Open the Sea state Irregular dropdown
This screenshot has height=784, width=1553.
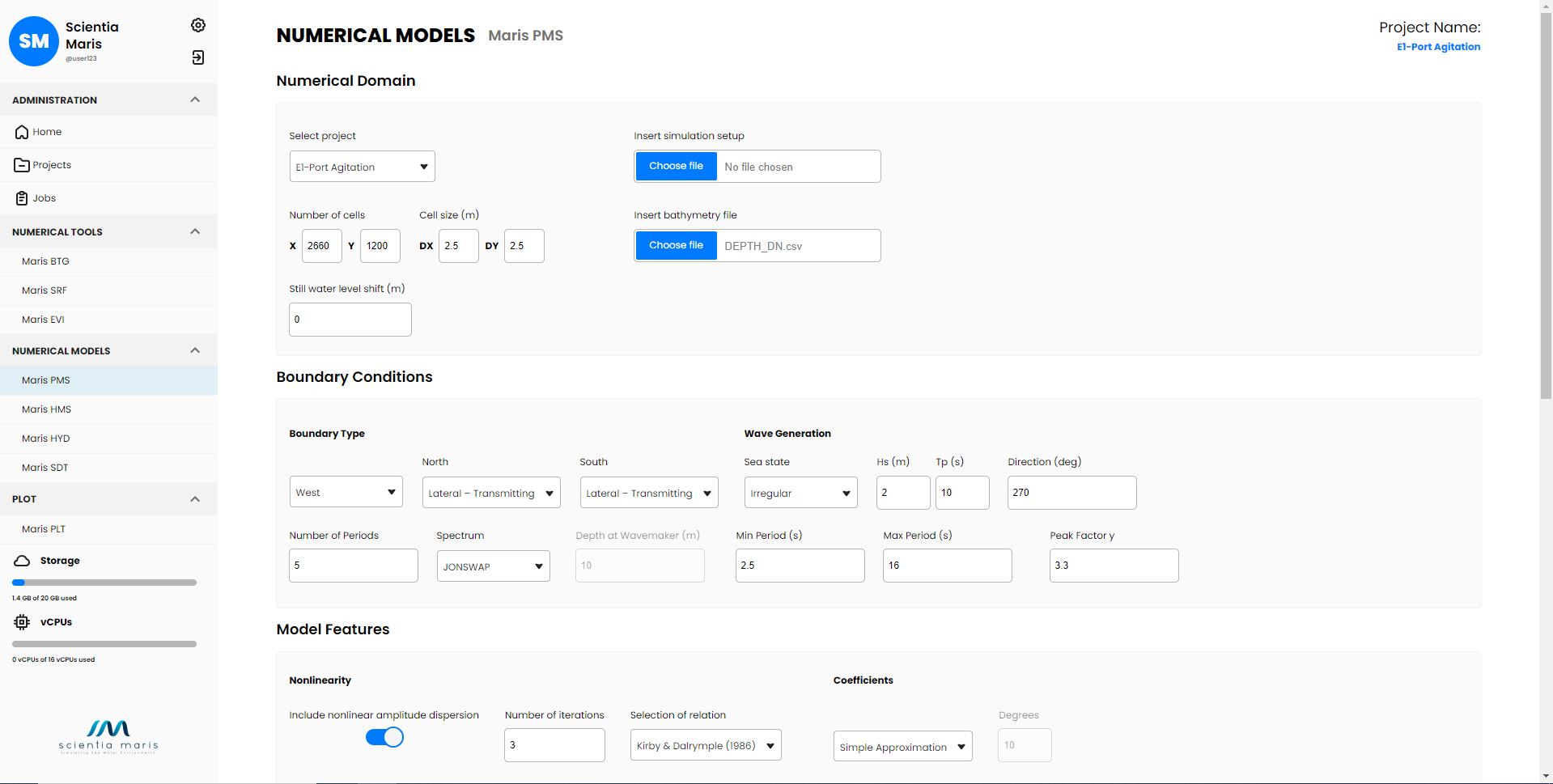click(800, 493)
